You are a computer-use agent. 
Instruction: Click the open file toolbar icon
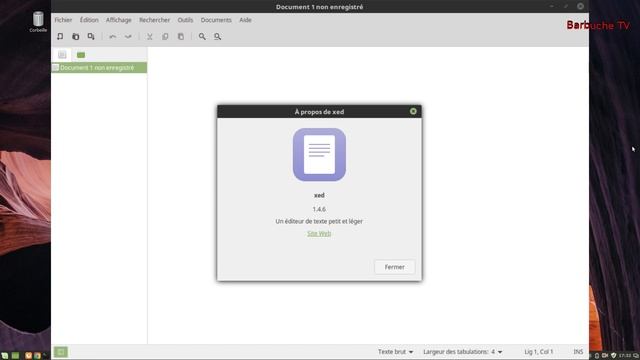click(76, 36)
